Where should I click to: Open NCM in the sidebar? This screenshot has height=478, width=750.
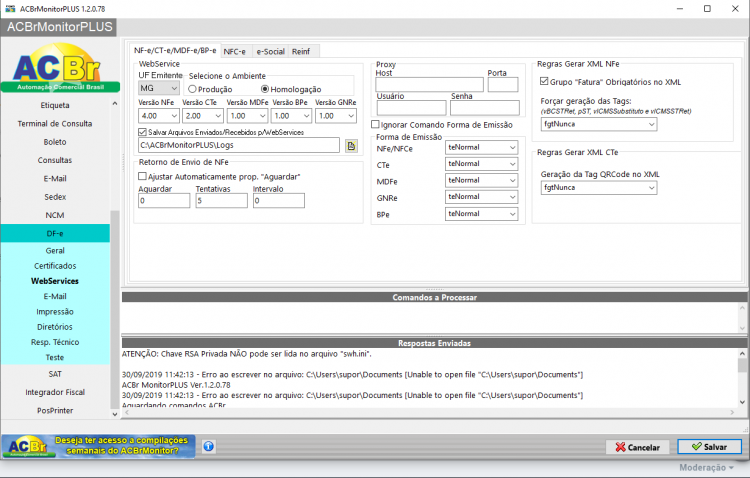coord(55,215)
